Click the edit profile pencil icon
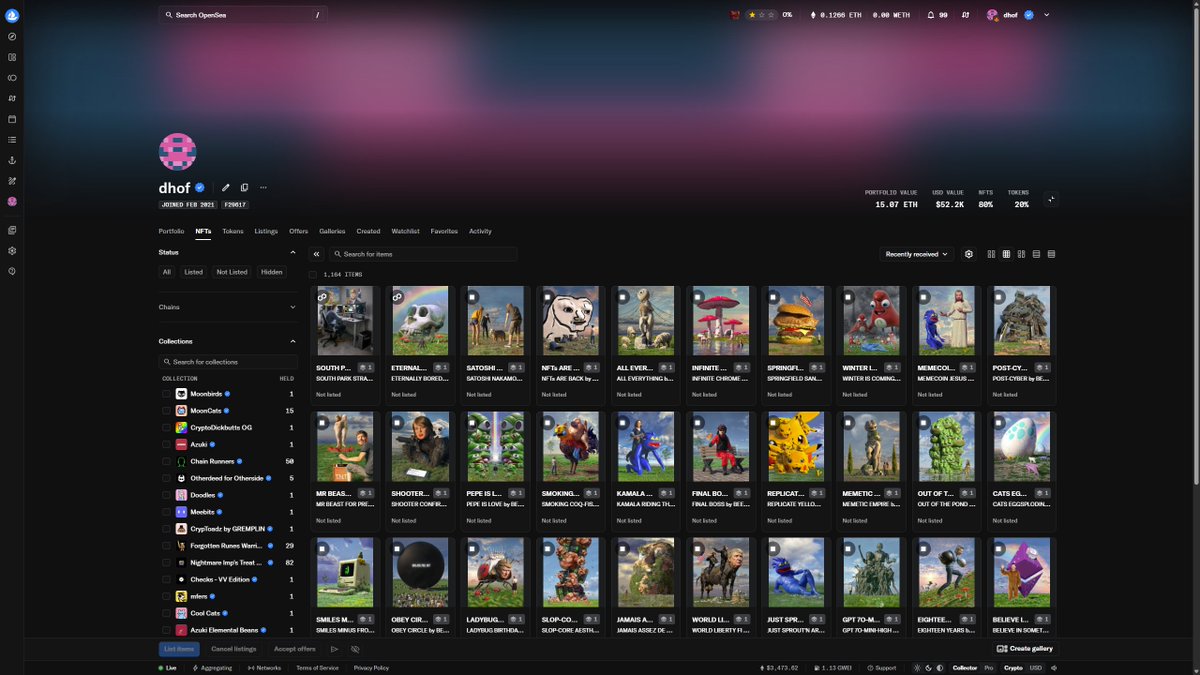Viewport: 1200px width, 675px height. pyautogui.click(x=226, y=187)
